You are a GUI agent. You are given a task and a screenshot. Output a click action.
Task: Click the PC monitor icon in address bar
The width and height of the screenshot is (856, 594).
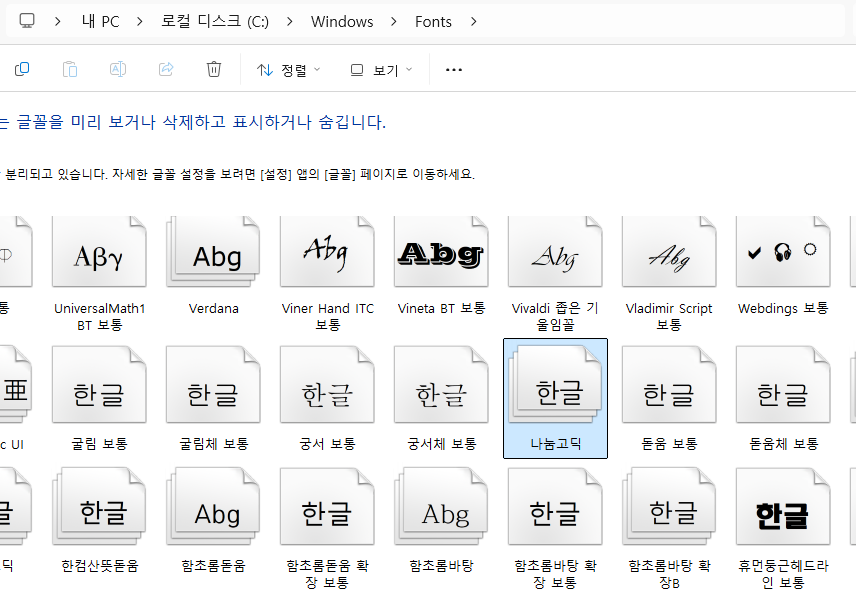click(27, 21)
